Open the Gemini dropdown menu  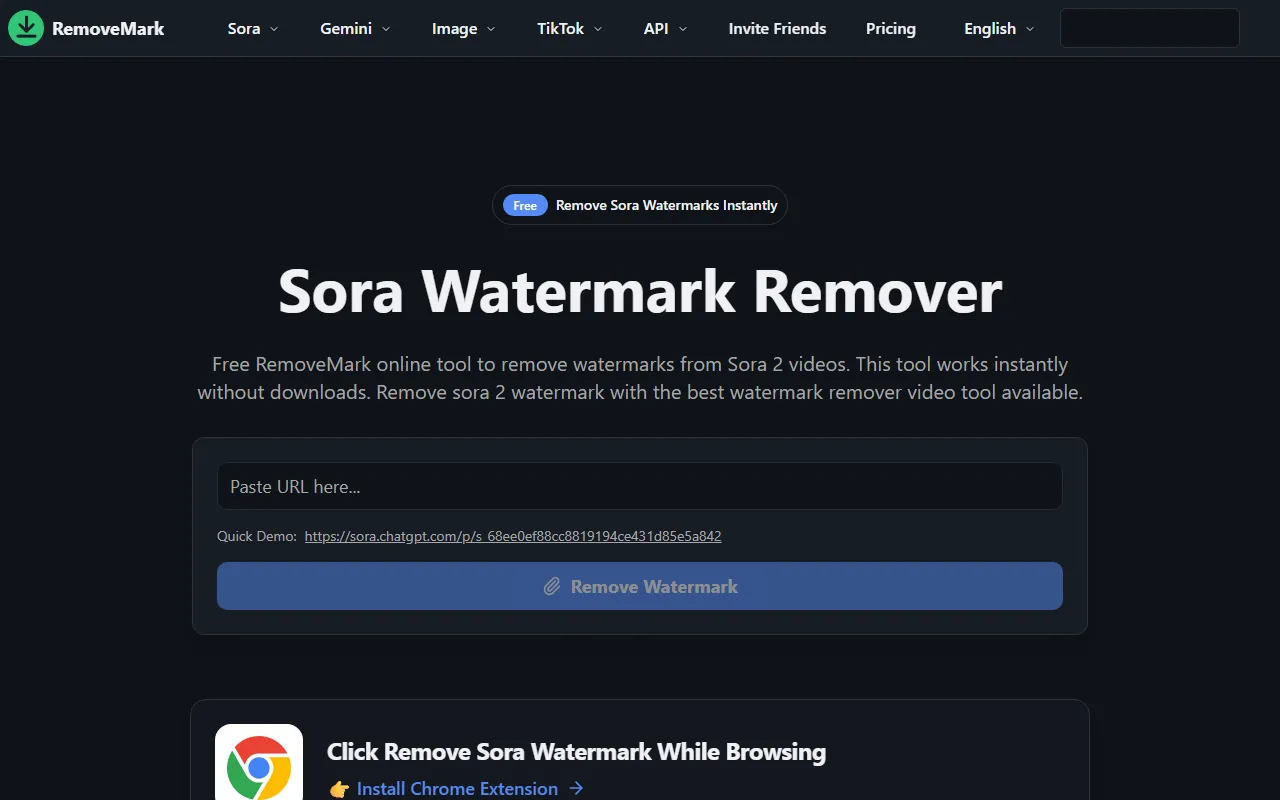click(355, 29)
